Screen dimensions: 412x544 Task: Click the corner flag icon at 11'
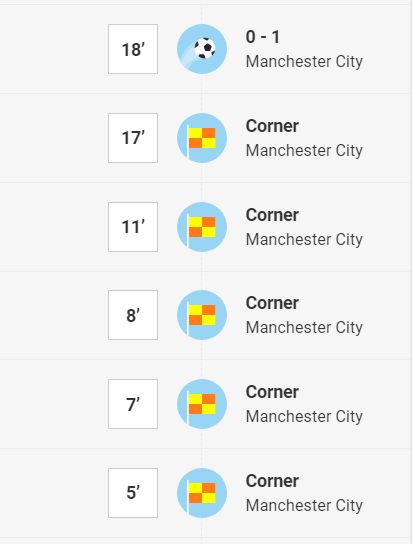click(x=202, y=227)
